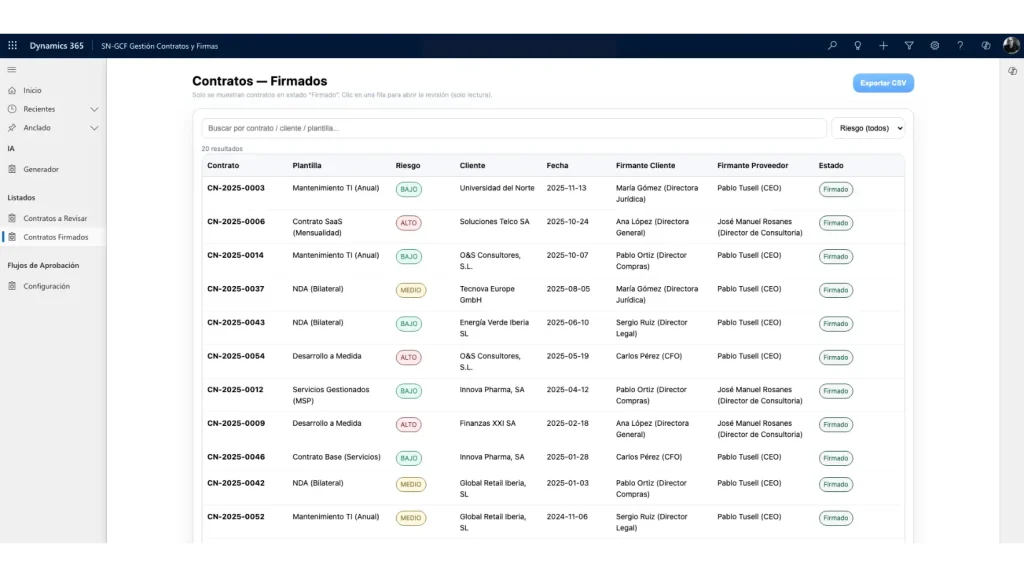Viewport: 1024px width, 577px height.
Task: Expand the Anclado section chevron
Action: click(94, 128)
